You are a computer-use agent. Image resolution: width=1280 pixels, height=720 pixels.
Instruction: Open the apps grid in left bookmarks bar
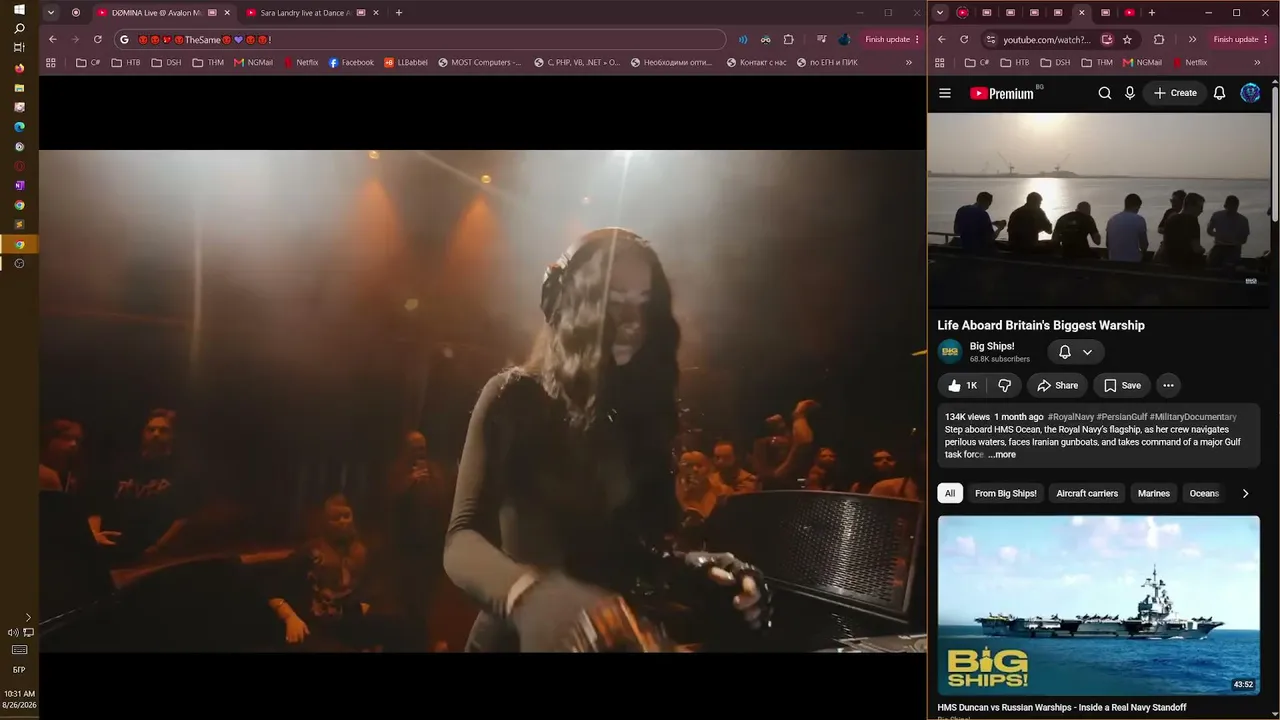[51, 62]
